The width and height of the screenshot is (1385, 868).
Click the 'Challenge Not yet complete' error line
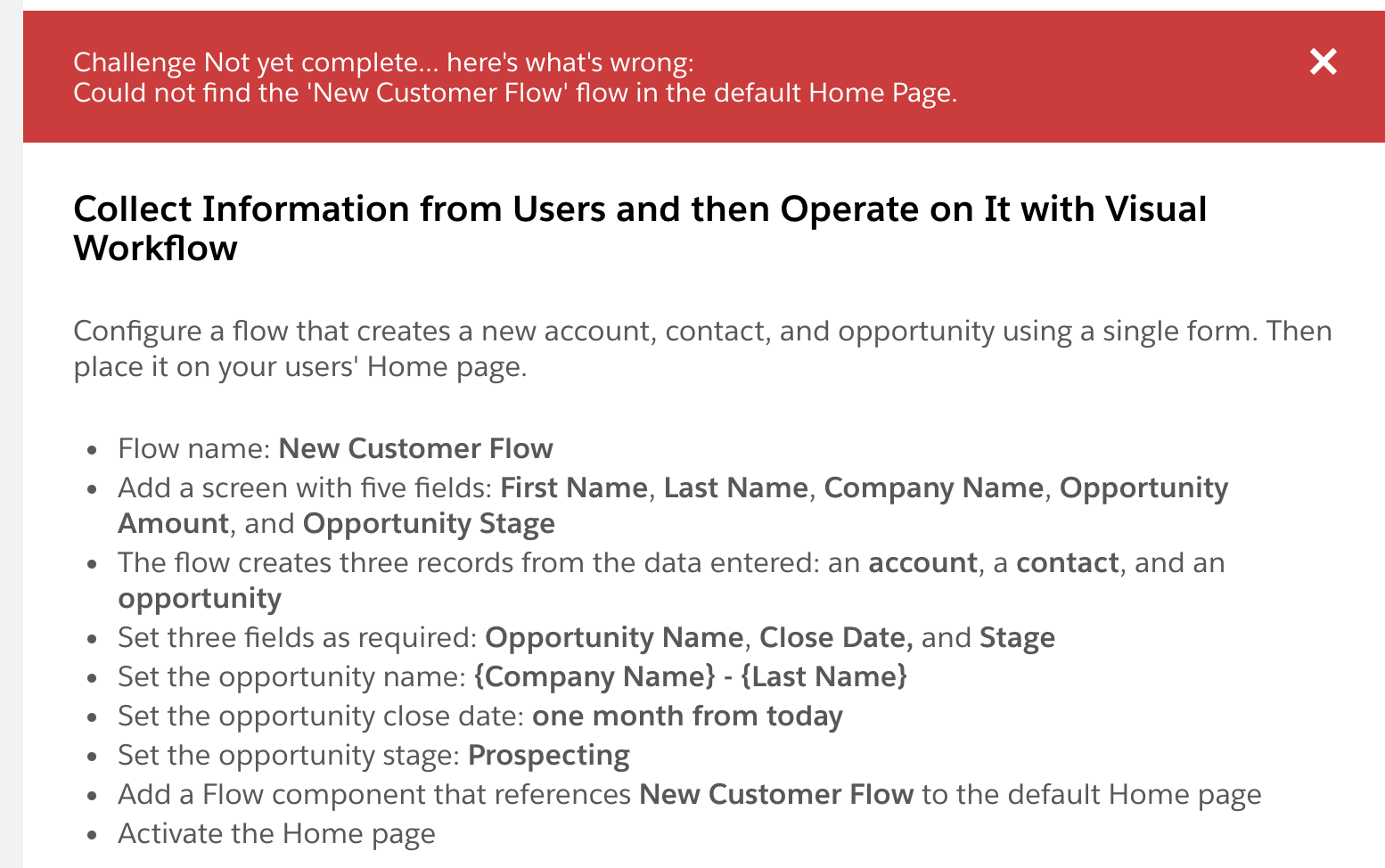click(383, 62)
